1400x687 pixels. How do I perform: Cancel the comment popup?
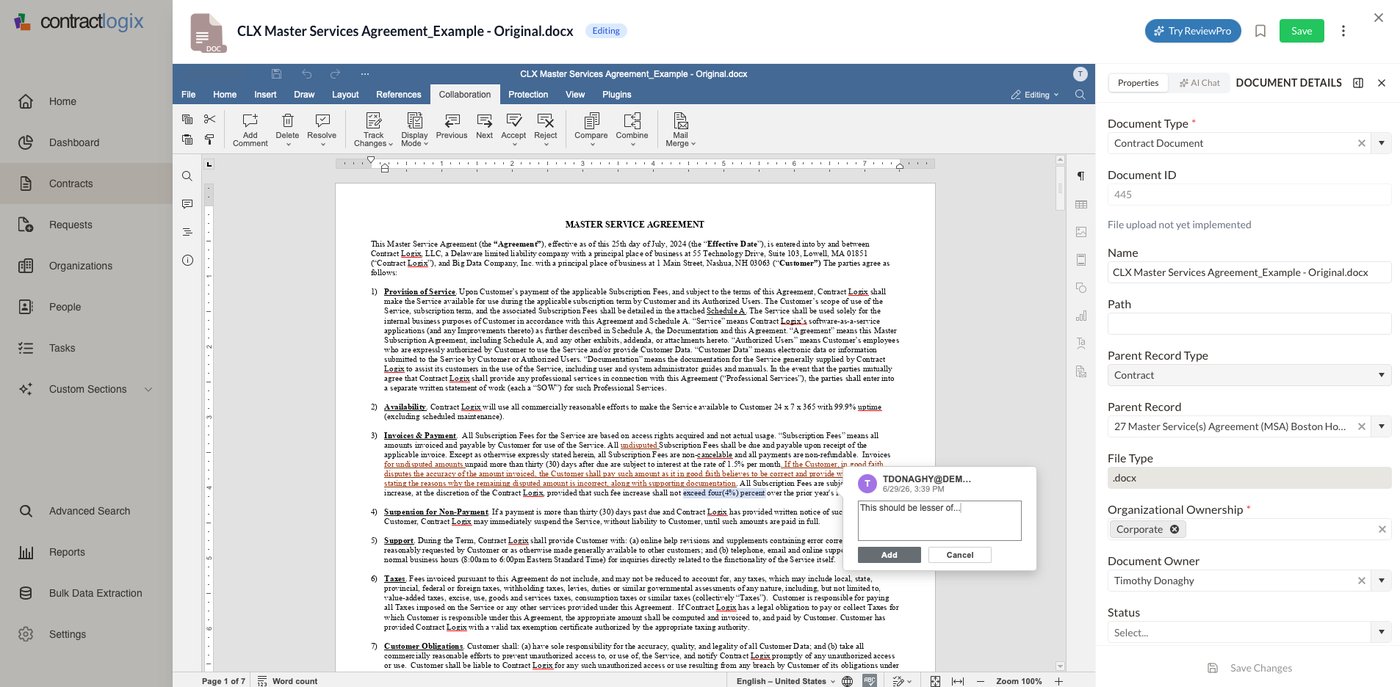(x=959, y=555)
